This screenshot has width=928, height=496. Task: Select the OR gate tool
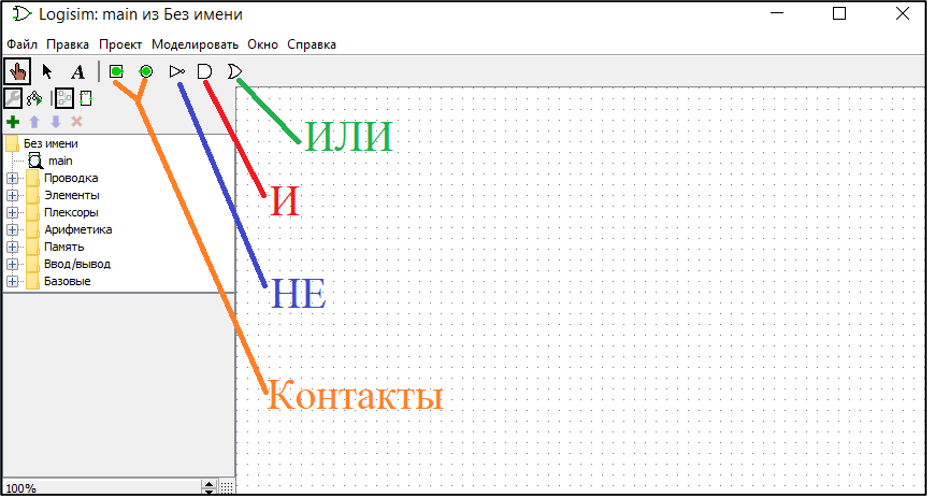pyautogui.click(x=235, y=72)
